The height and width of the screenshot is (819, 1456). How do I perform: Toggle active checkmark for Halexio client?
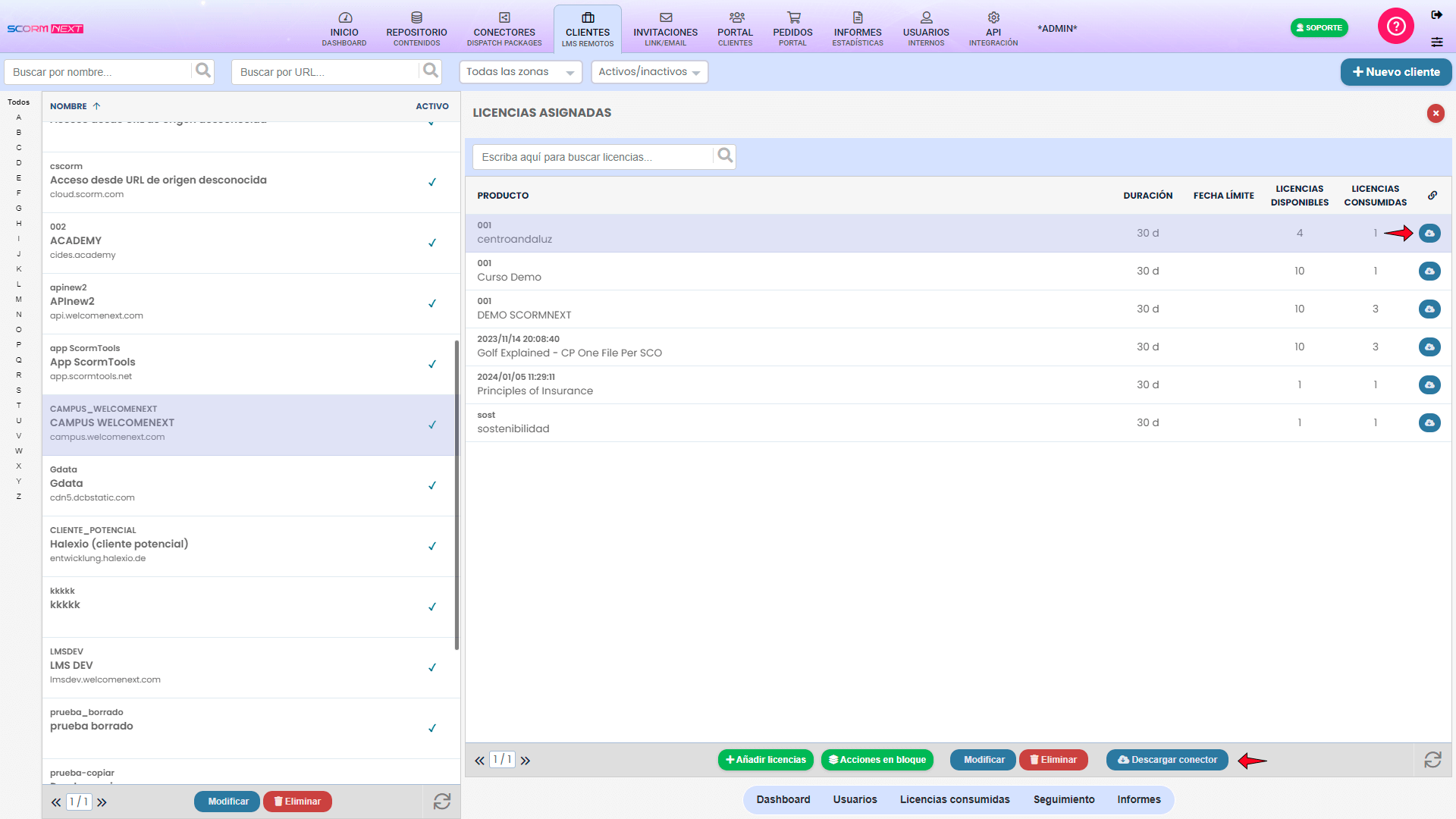pos(432,546)
